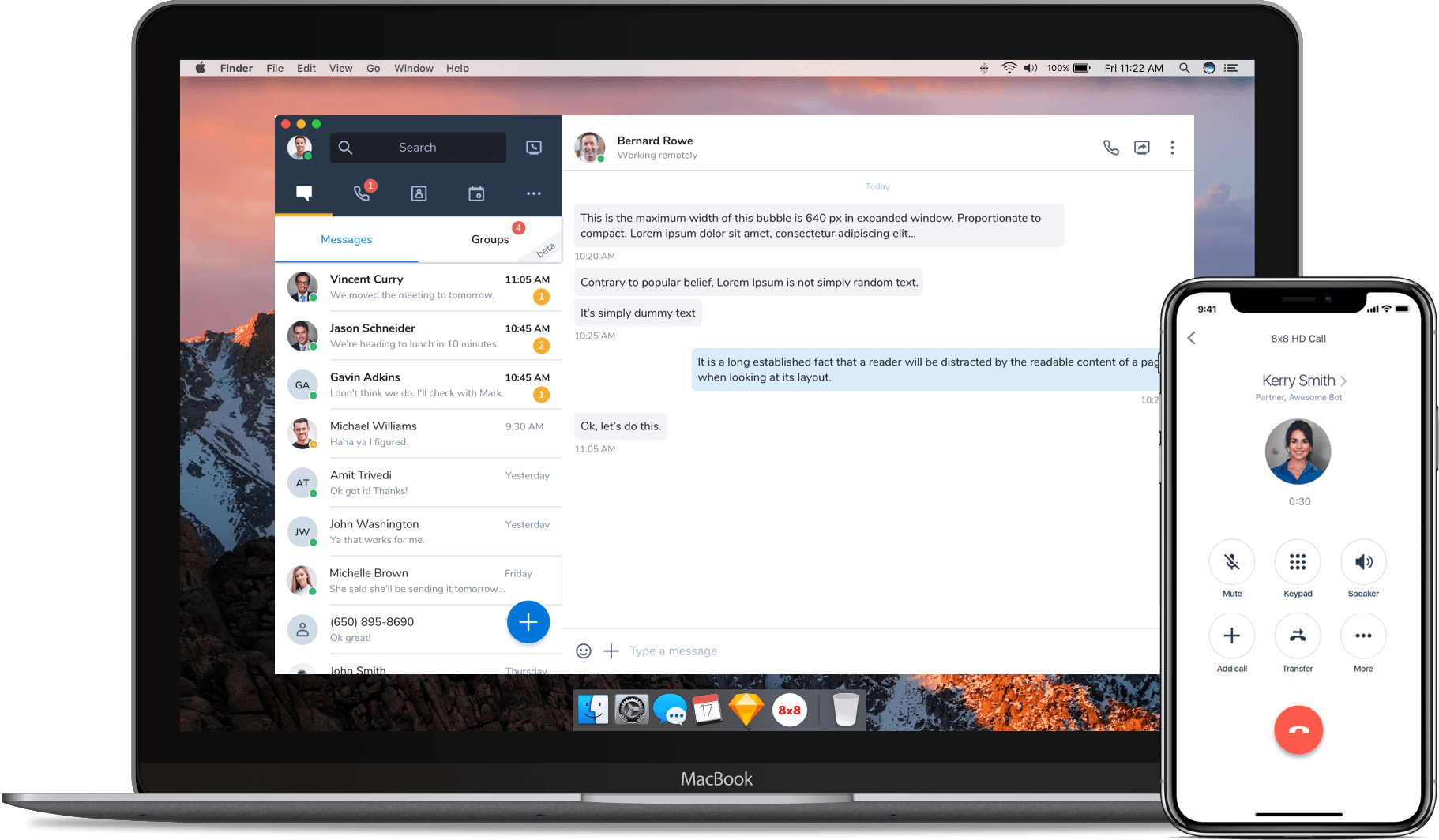Mute the microphone on the call
This screenshot has width=1439, height=840.
tap(1231, 562)
